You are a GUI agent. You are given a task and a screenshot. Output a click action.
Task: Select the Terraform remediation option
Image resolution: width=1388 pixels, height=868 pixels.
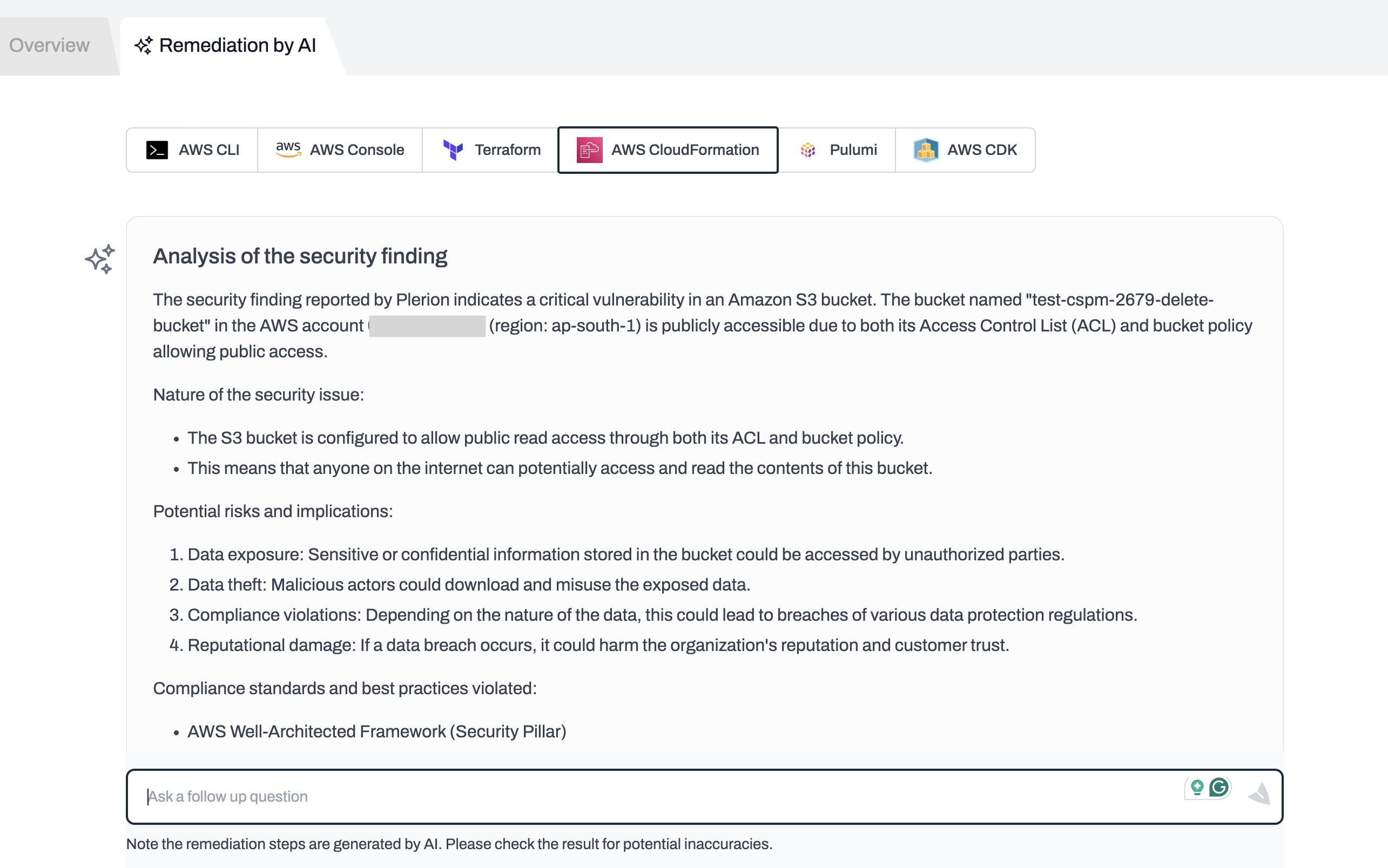pyautogui.click(x=490, y=150)
